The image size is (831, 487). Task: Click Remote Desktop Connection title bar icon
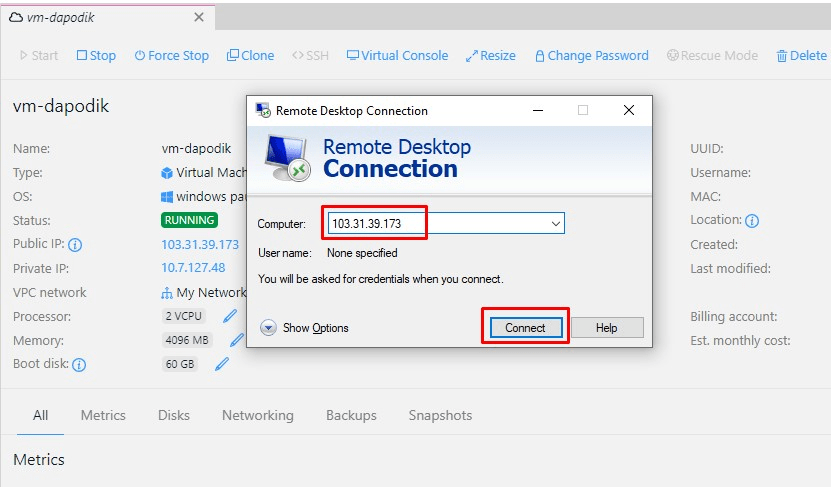tap(263, 110)
